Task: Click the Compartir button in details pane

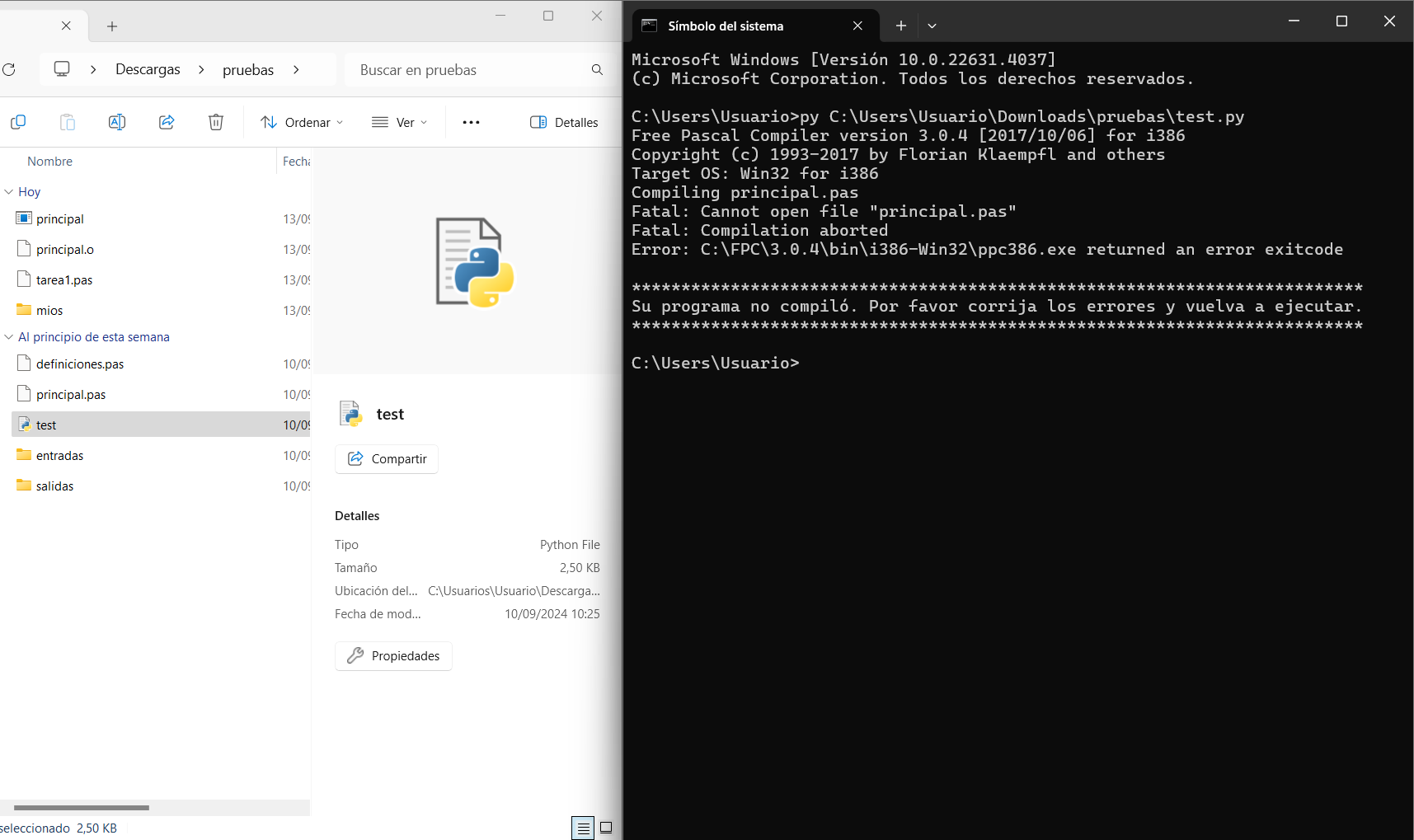Action: pos(387,459)
